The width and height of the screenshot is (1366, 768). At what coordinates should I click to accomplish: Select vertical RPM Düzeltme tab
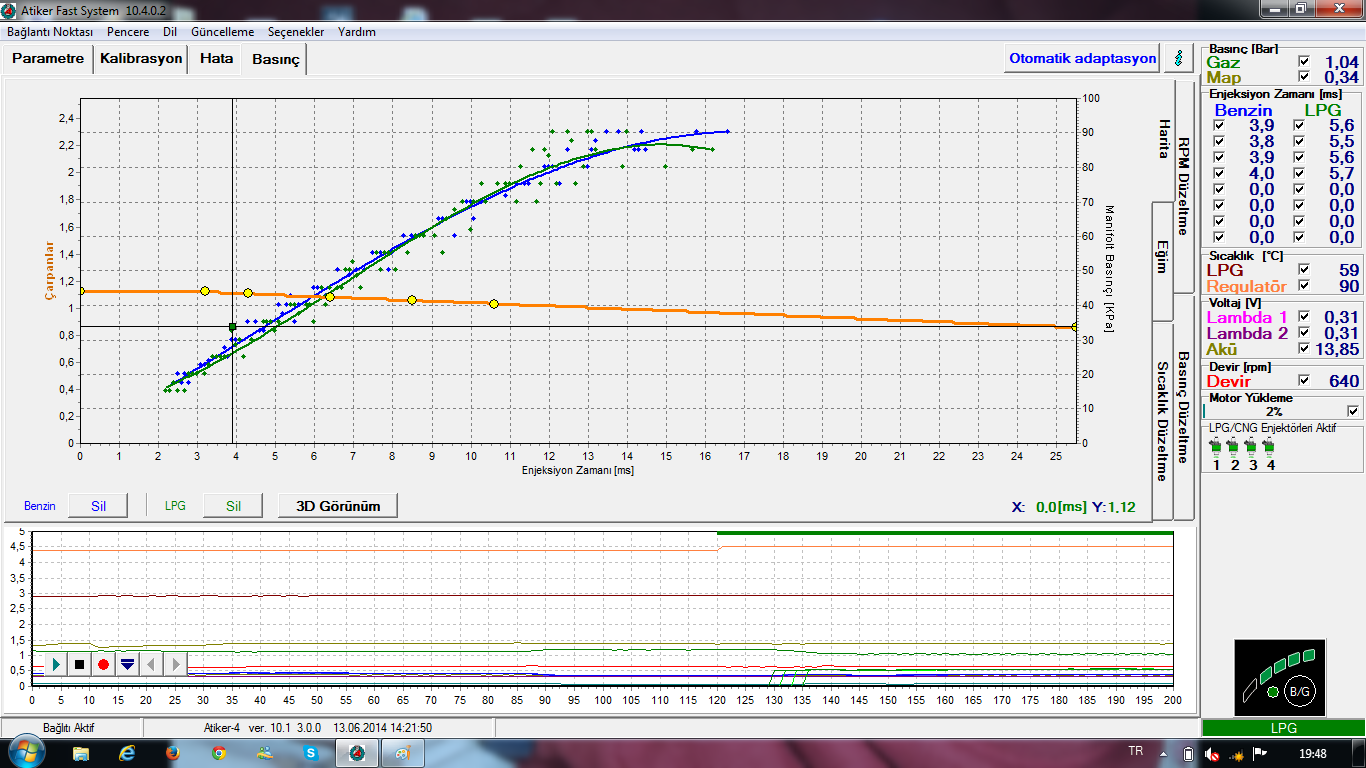point(1183,185)
